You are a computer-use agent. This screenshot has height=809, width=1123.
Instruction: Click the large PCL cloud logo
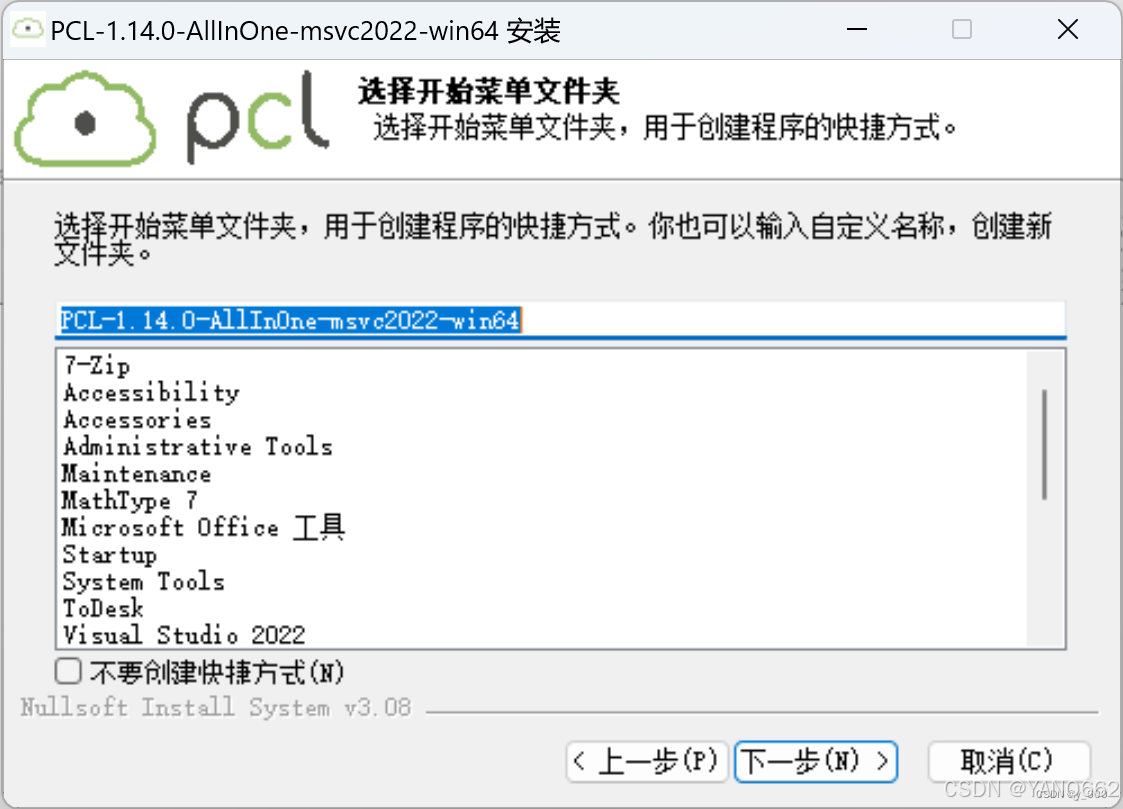pos(85,119)
